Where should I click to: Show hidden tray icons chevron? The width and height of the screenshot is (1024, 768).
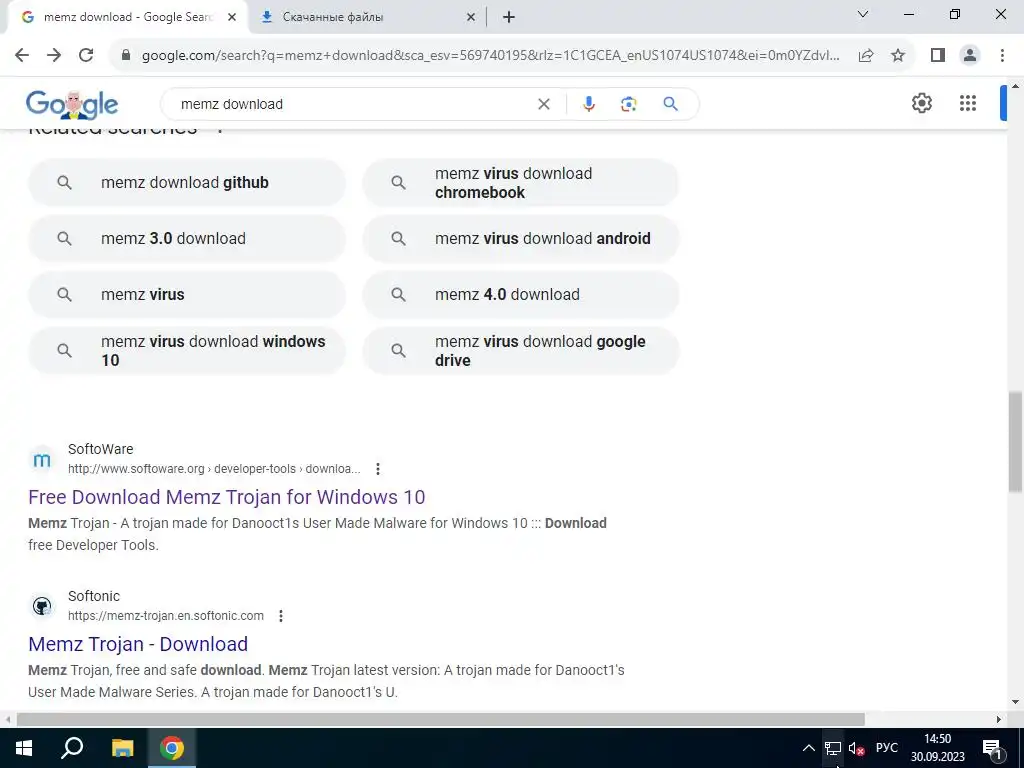tap(808, 748)
